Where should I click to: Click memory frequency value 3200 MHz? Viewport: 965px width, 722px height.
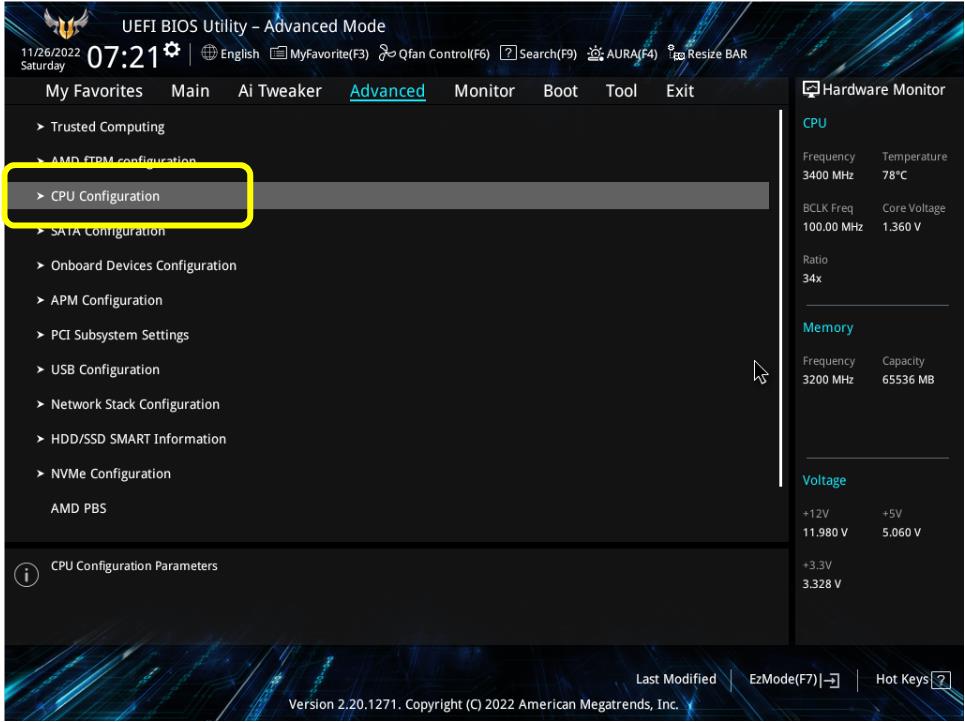click(828, 380)
